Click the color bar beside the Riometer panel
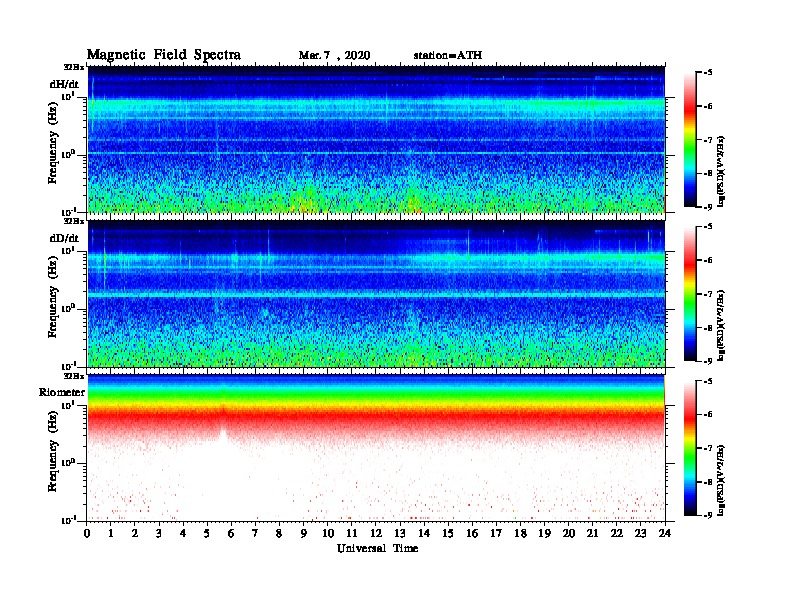The image size is (792, 612). [x=690, y=448]
